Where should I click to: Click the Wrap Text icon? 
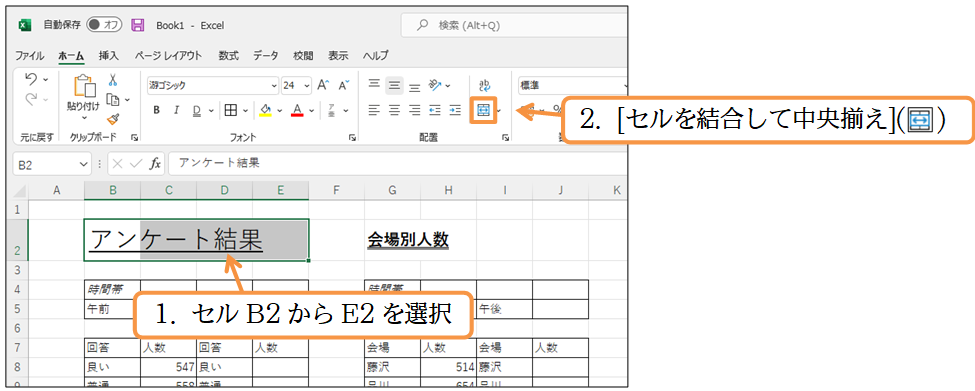coord(484,85)
